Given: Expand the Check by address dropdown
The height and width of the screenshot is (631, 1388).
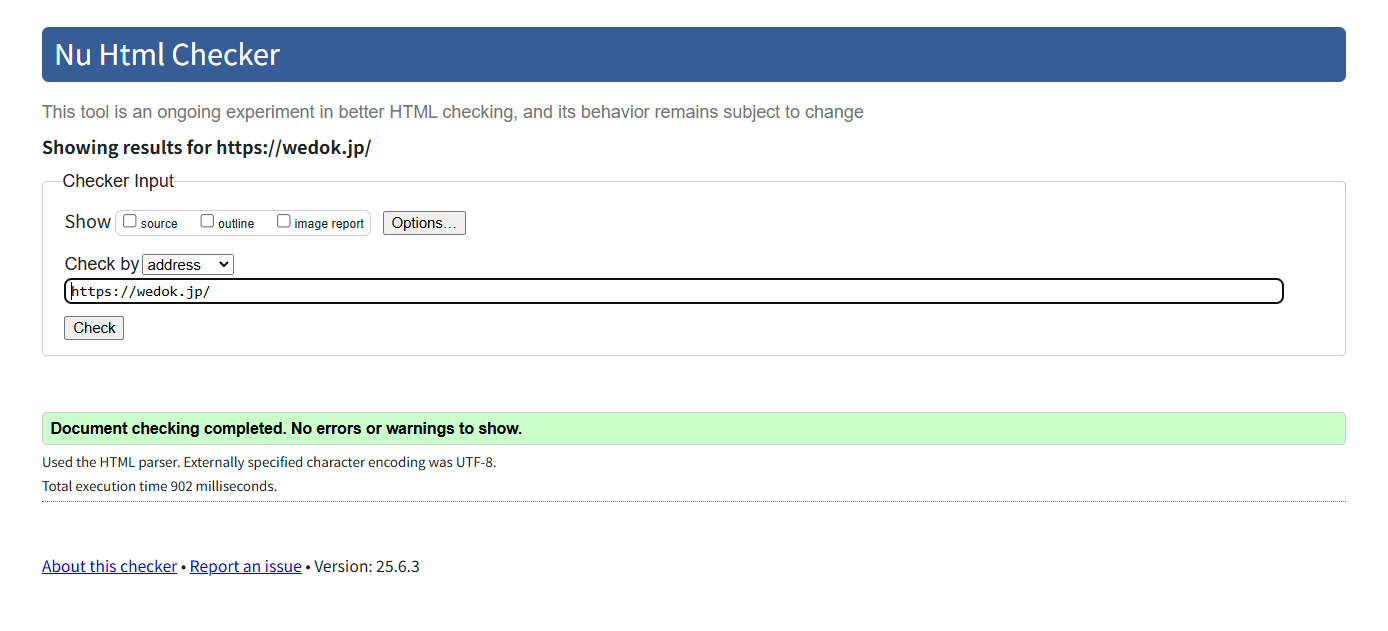Looking at the screenshot, I should (x=188, y=265).
